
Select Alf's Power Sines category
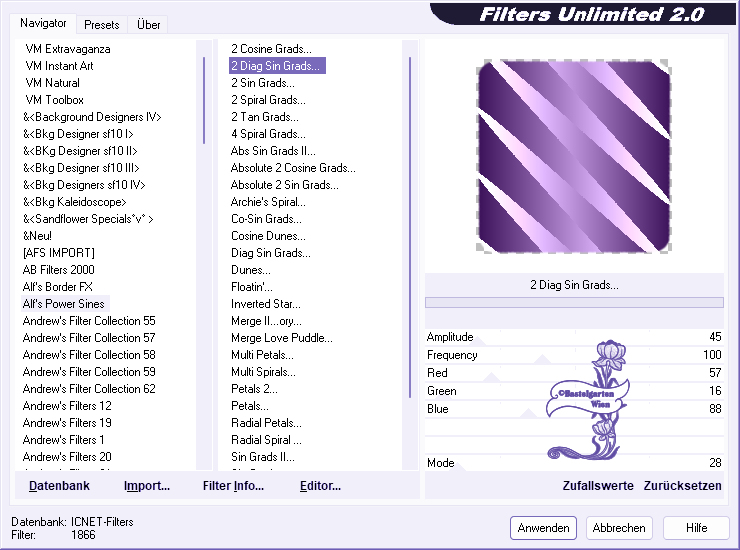pyautogui.click(x=64, y=304)
